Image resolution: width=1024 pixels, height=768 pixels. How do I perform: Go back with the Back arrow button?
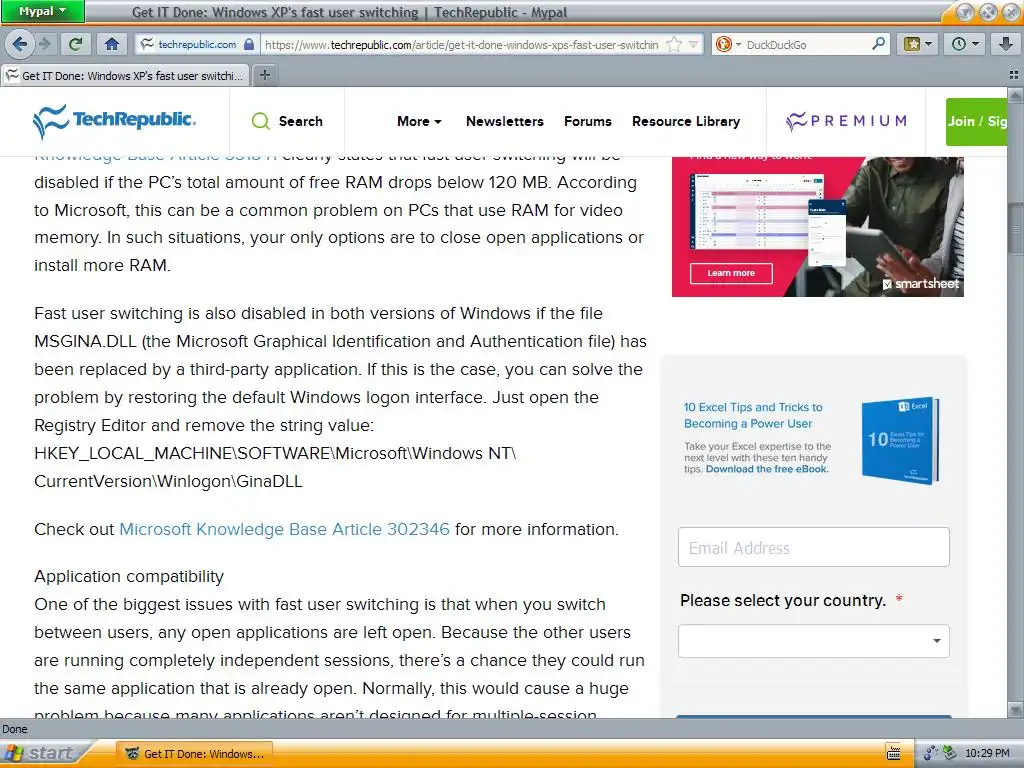coord(20,44)
